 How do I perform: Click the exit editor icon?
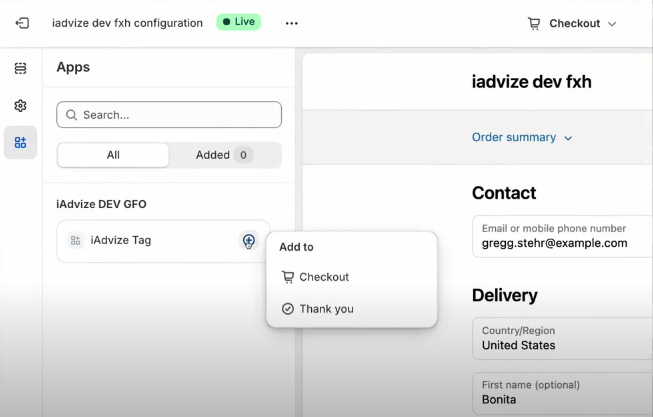[22, 23]
